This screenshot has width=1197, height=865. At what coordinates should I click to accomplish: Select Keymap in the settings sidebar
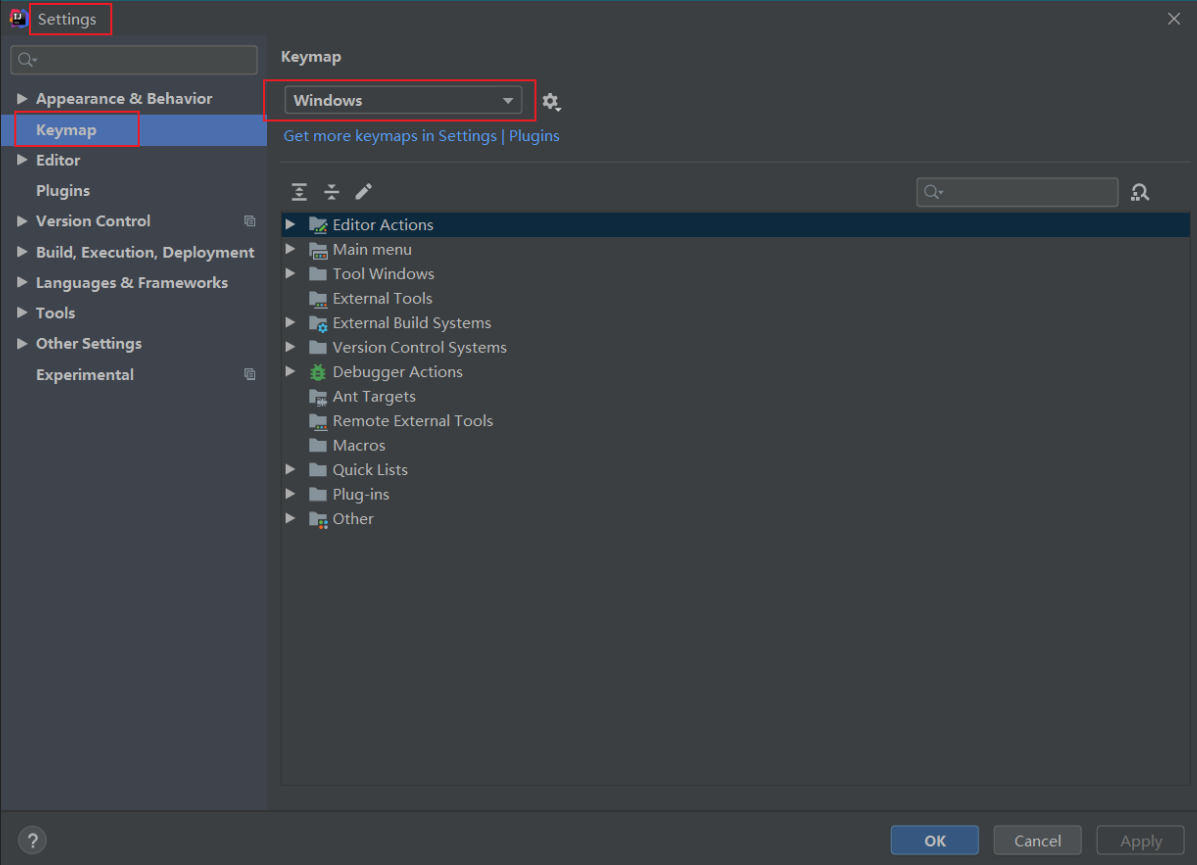coord(134,130)
